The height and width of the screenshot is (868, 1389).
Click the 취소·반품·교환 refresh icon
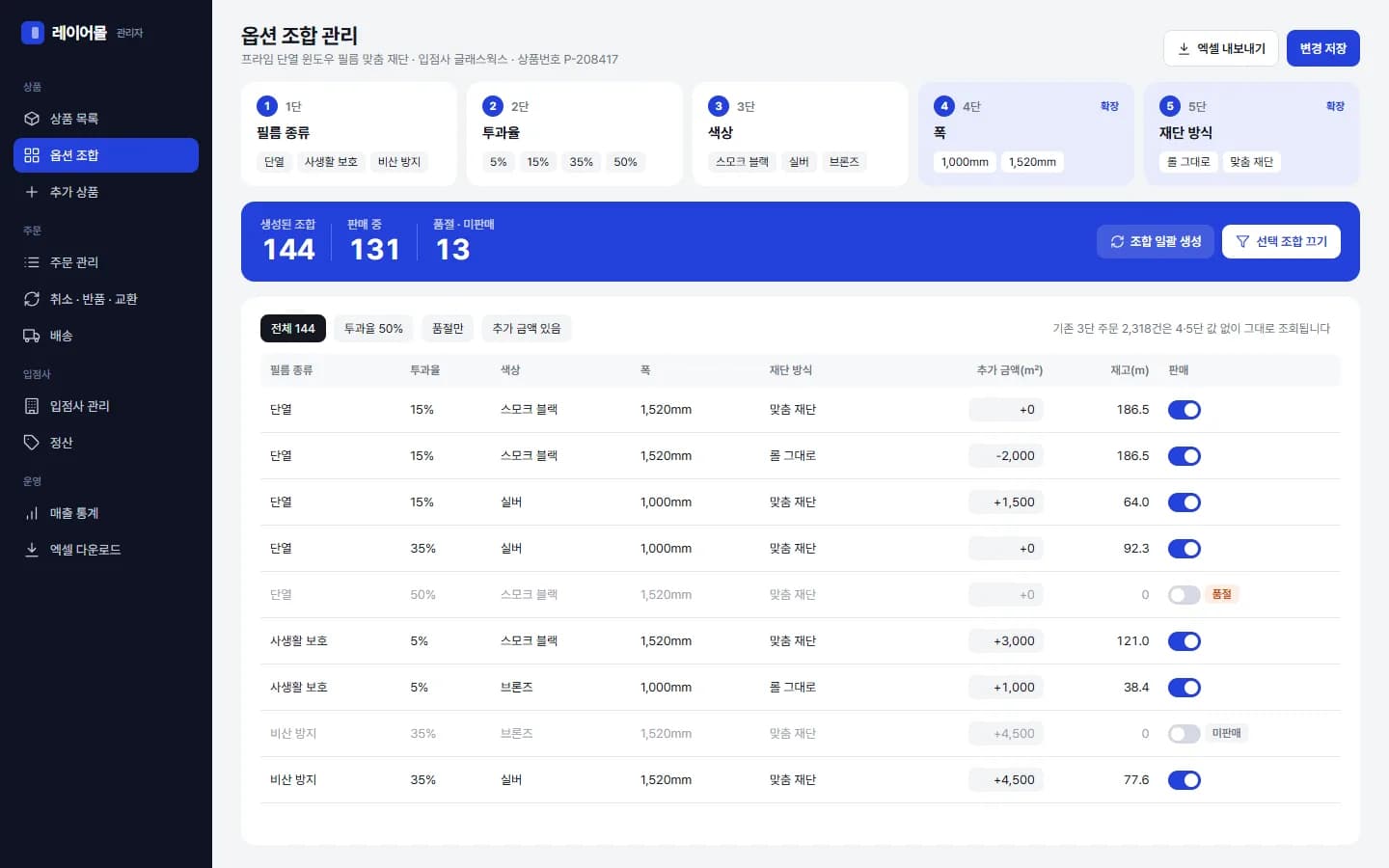(32, 299)
